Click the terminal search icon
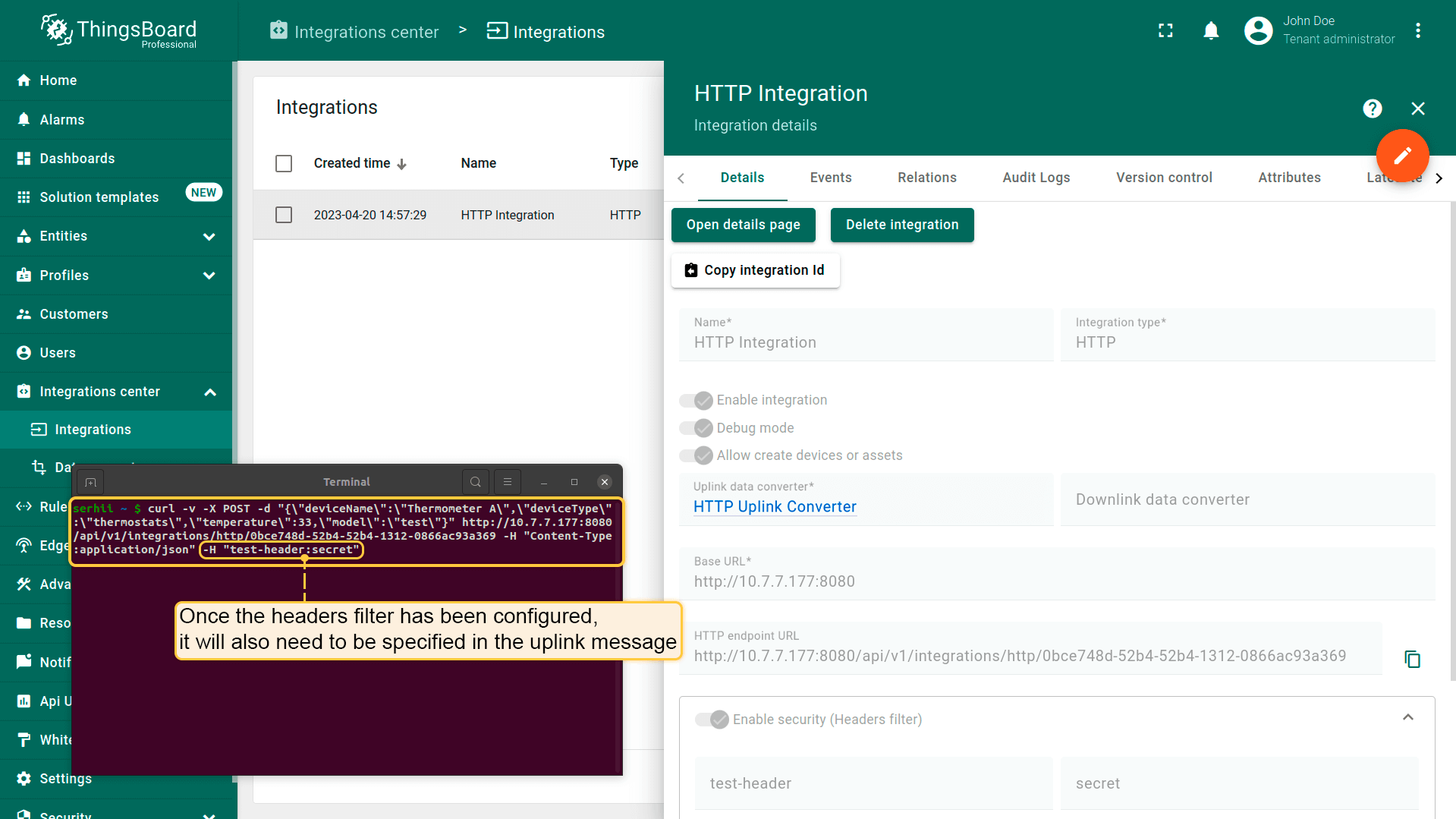1456x819 pixels. tap(475, 482)
